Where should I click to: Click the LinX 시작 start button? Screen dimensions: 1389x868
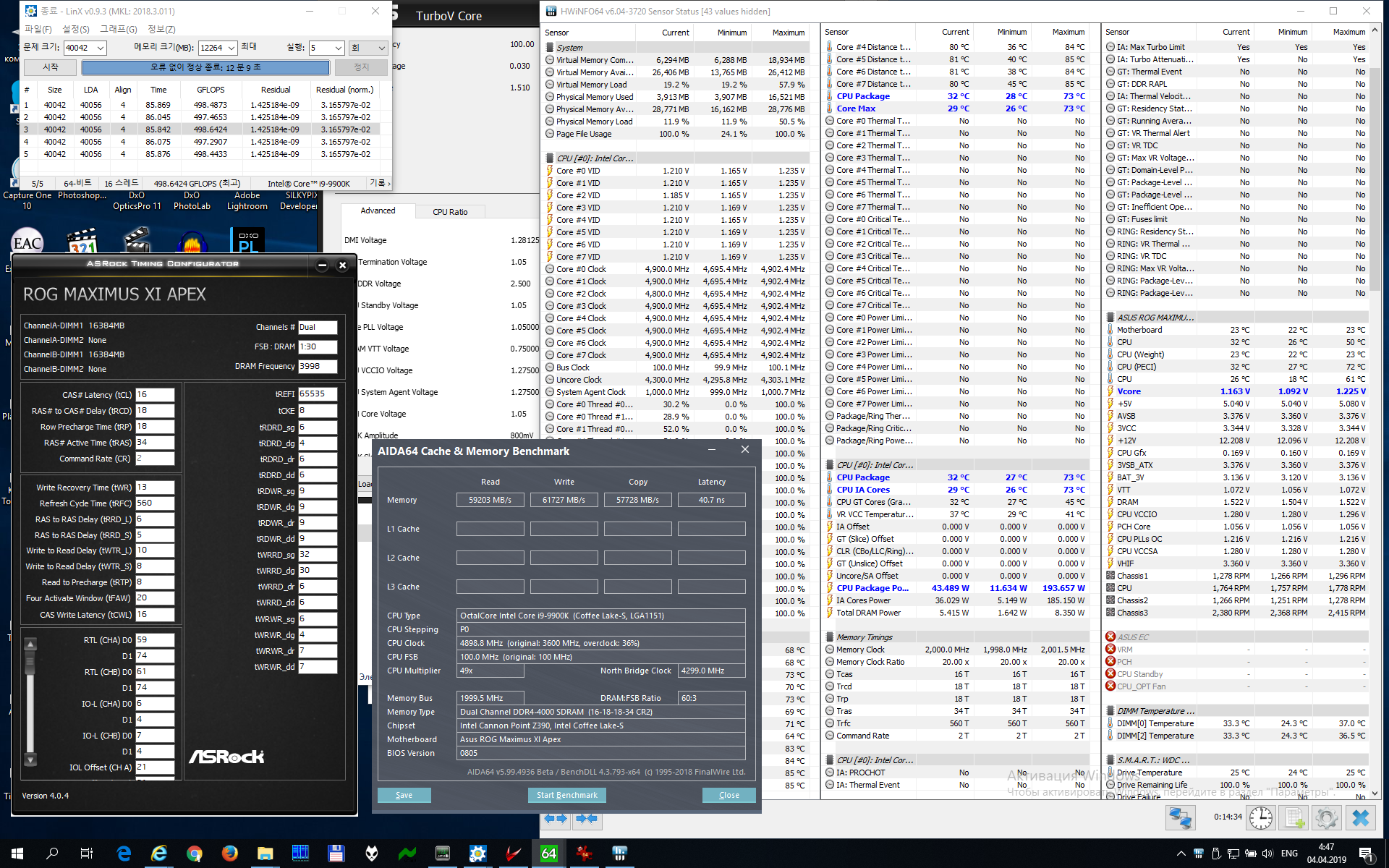50,67
